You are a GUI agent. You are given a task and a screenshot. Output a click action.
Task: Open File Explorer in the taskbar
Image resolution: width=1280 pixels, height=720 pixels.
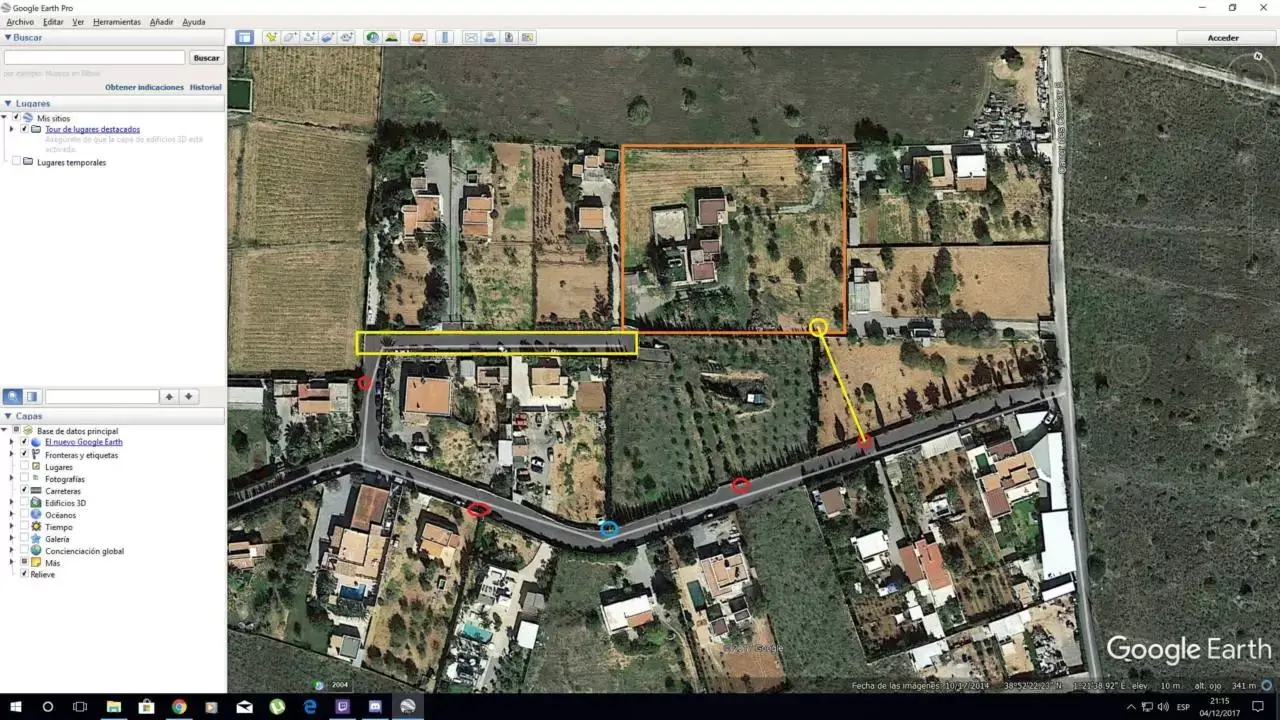click(x=113, y=707)
